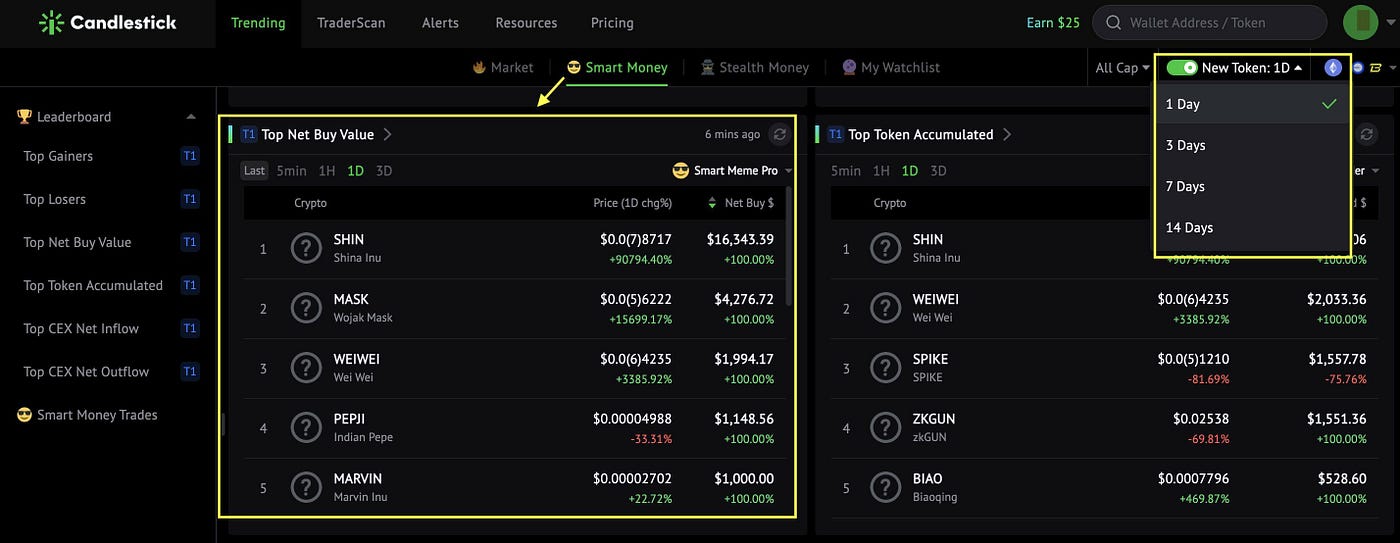Image resolution: width=1400 pixels, height=543 pixels.
Task: Open the green user avatar
Action: (1361, 22)
